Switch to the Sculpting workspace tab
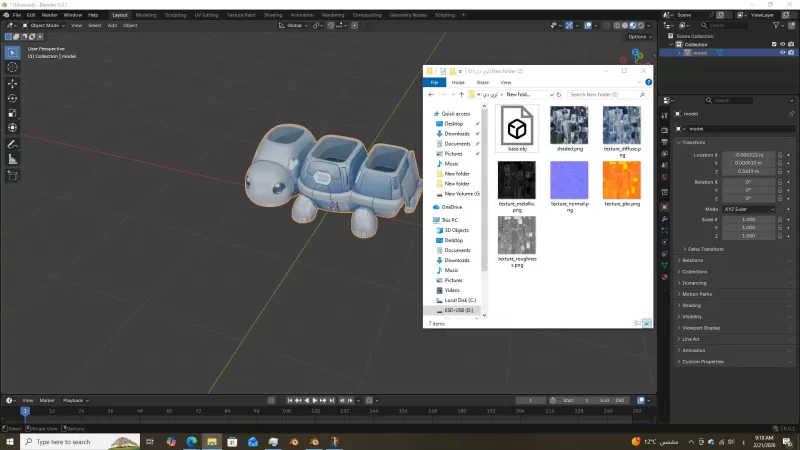800x450 pixels. pos(175,15)
